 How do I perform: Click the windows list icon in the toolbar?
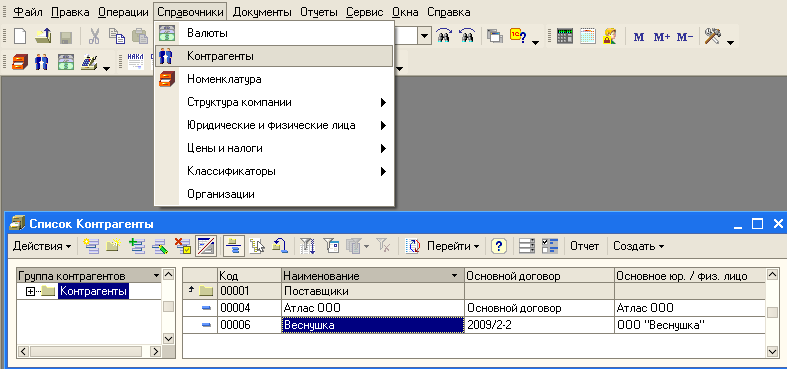click(x=495, y=36)
